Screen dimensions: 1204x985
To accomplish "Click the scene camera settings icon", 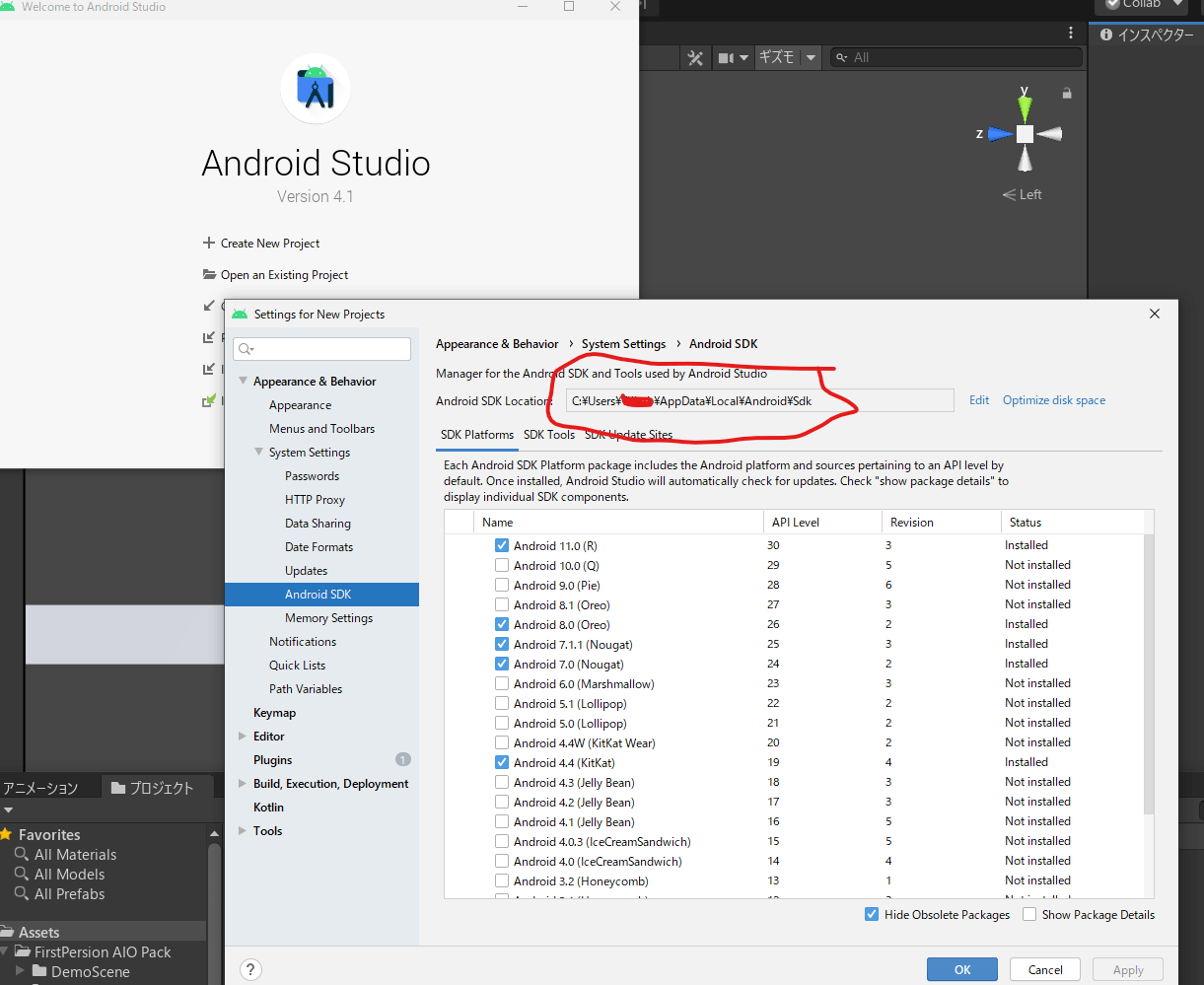I will 727,58.
